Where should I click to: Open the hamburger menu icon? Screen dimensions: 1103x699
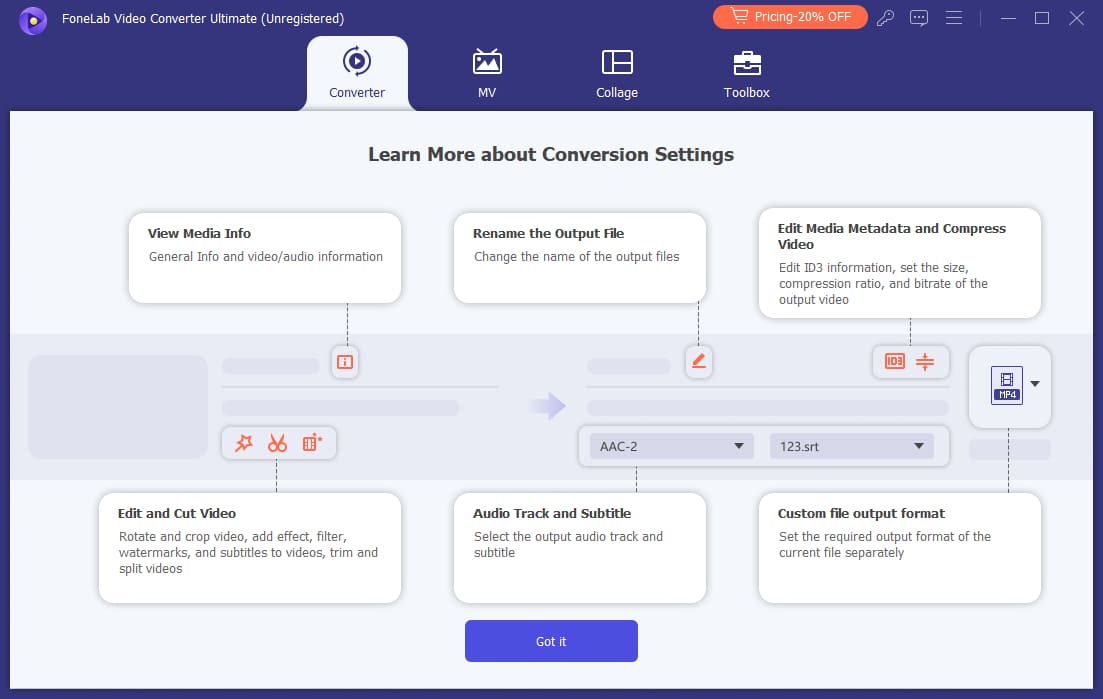pos(954,18)
